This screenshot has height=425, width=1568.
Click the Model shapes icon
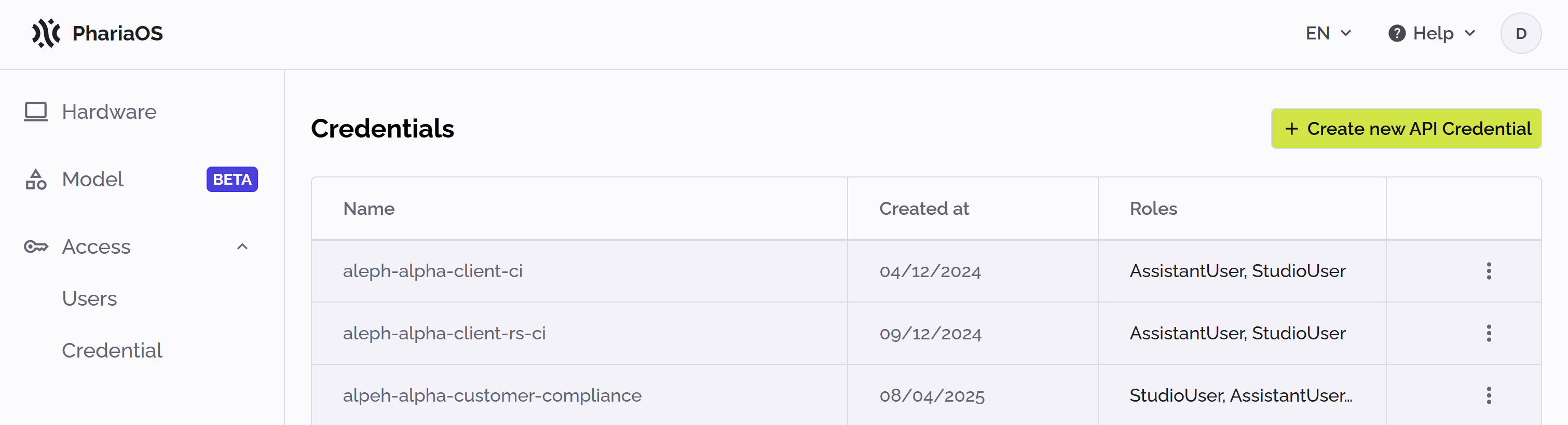point(36,180)
